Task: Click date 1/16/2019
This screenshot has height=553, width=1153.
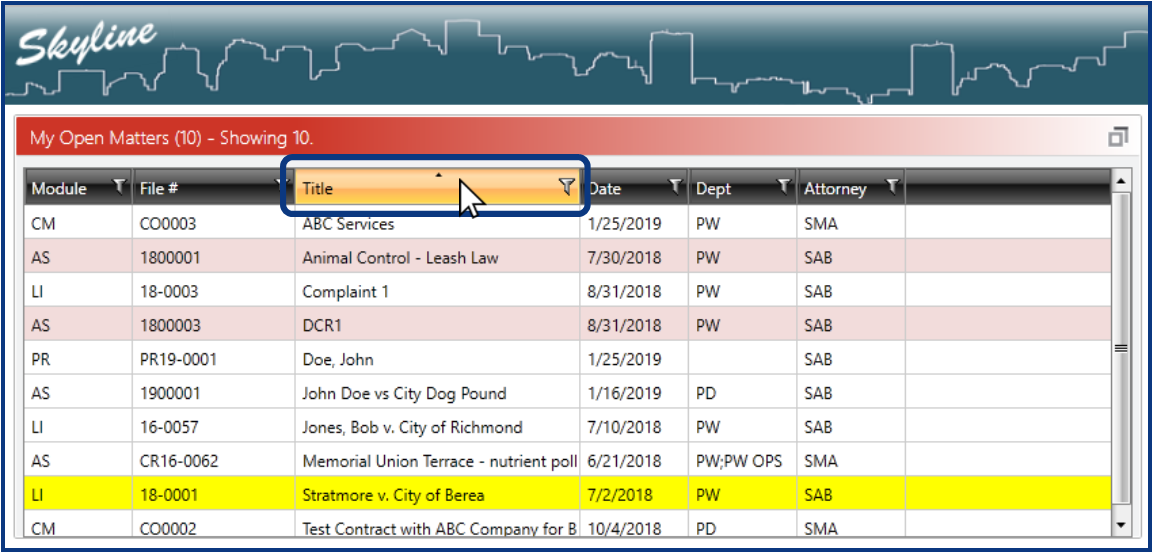Action: point(624,393)
